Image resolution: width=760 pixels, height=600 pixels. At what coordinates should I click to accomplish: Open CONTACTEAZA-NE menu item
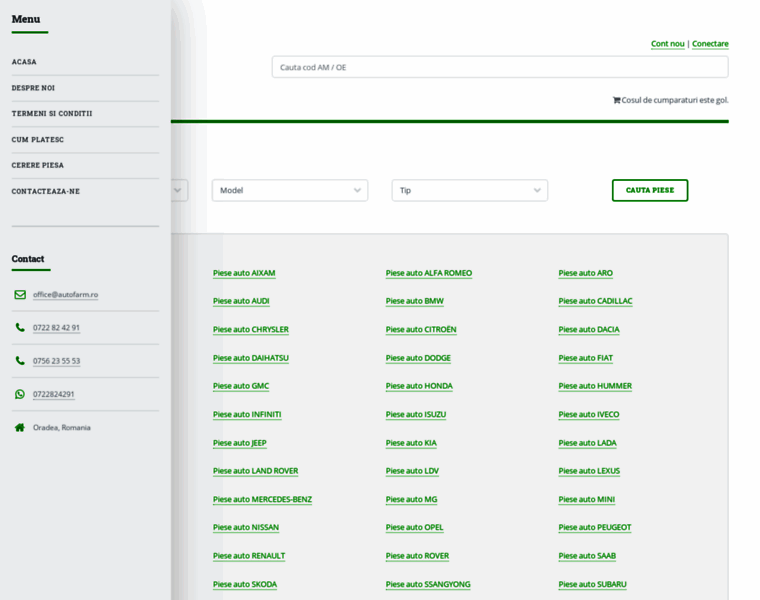pos(46,191)
